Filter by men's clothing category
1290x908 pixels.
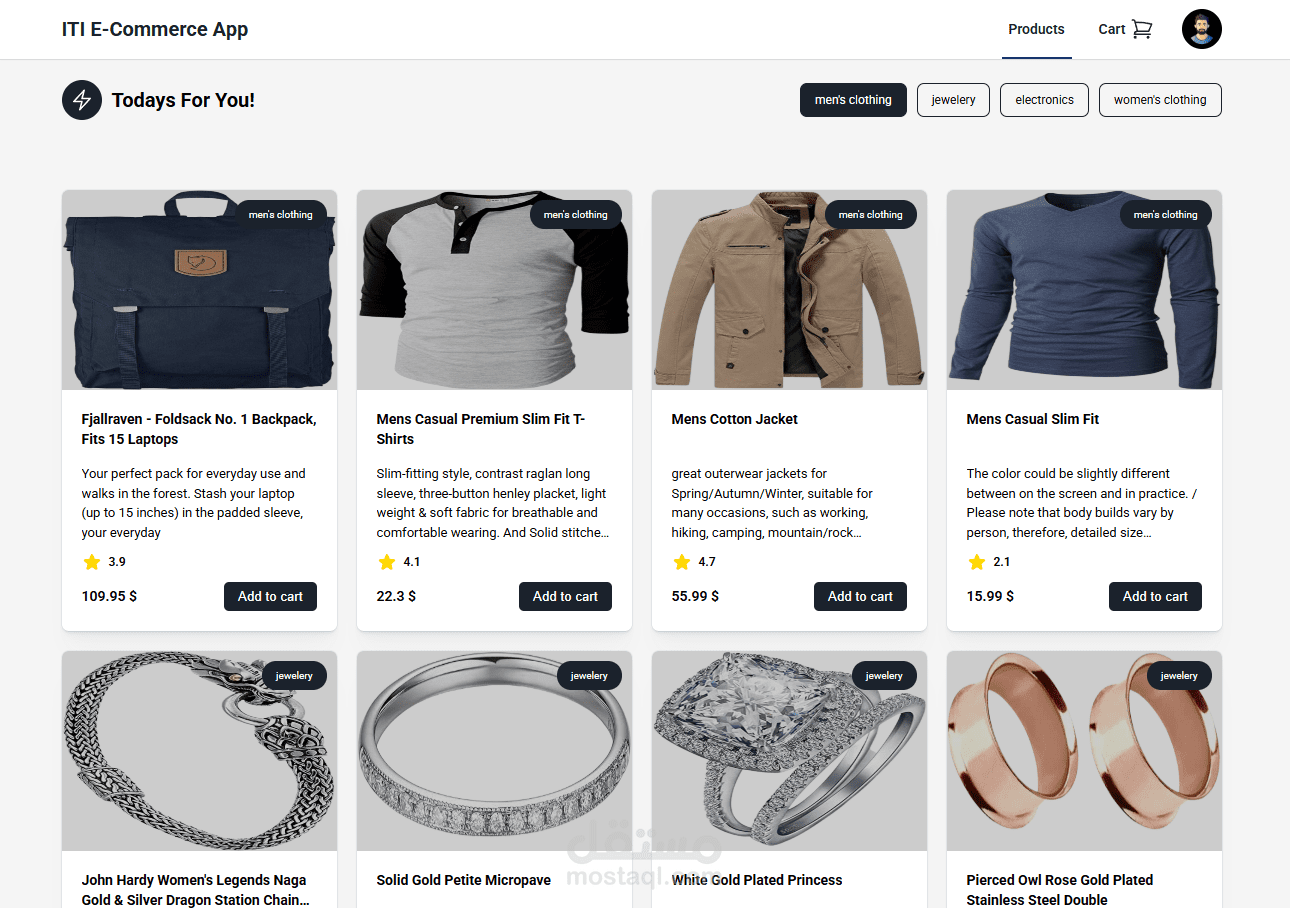pos(853,100)
